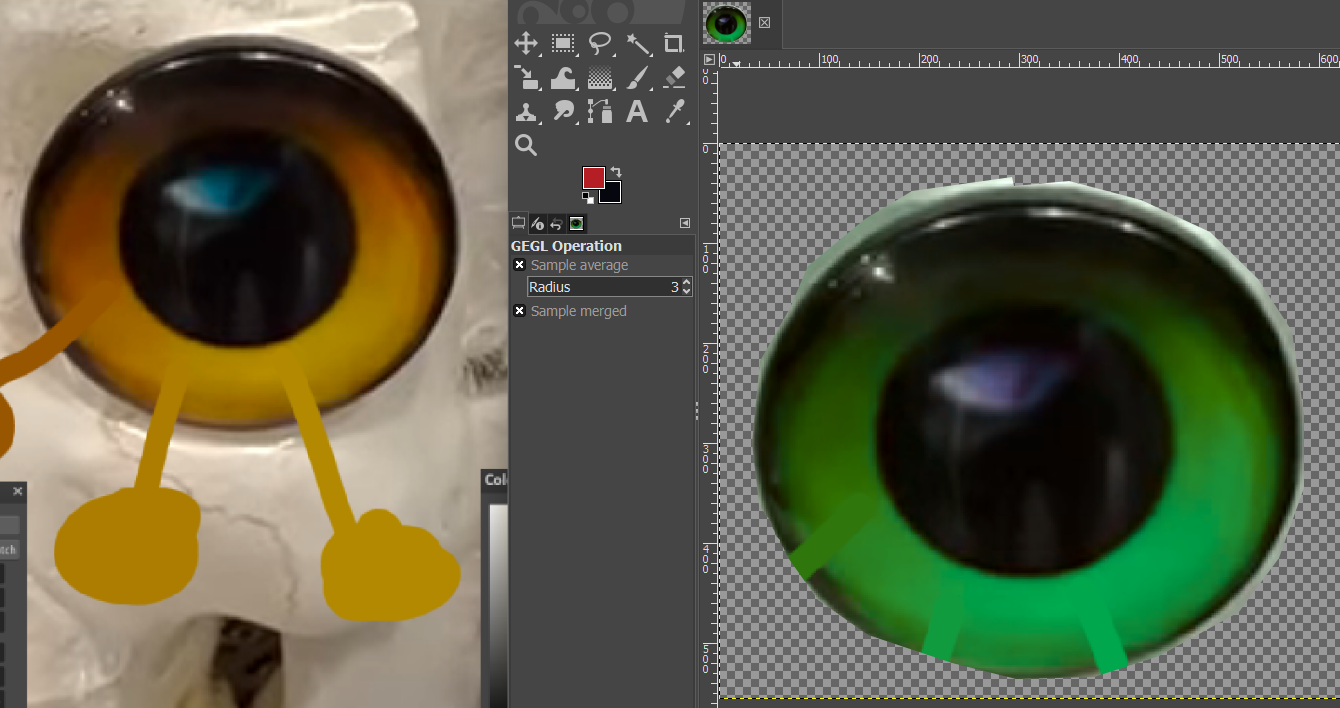The width and height of the screenshot is (1340, 708).
Task: Swap foreground and background colors
Action: click(616, 172)
